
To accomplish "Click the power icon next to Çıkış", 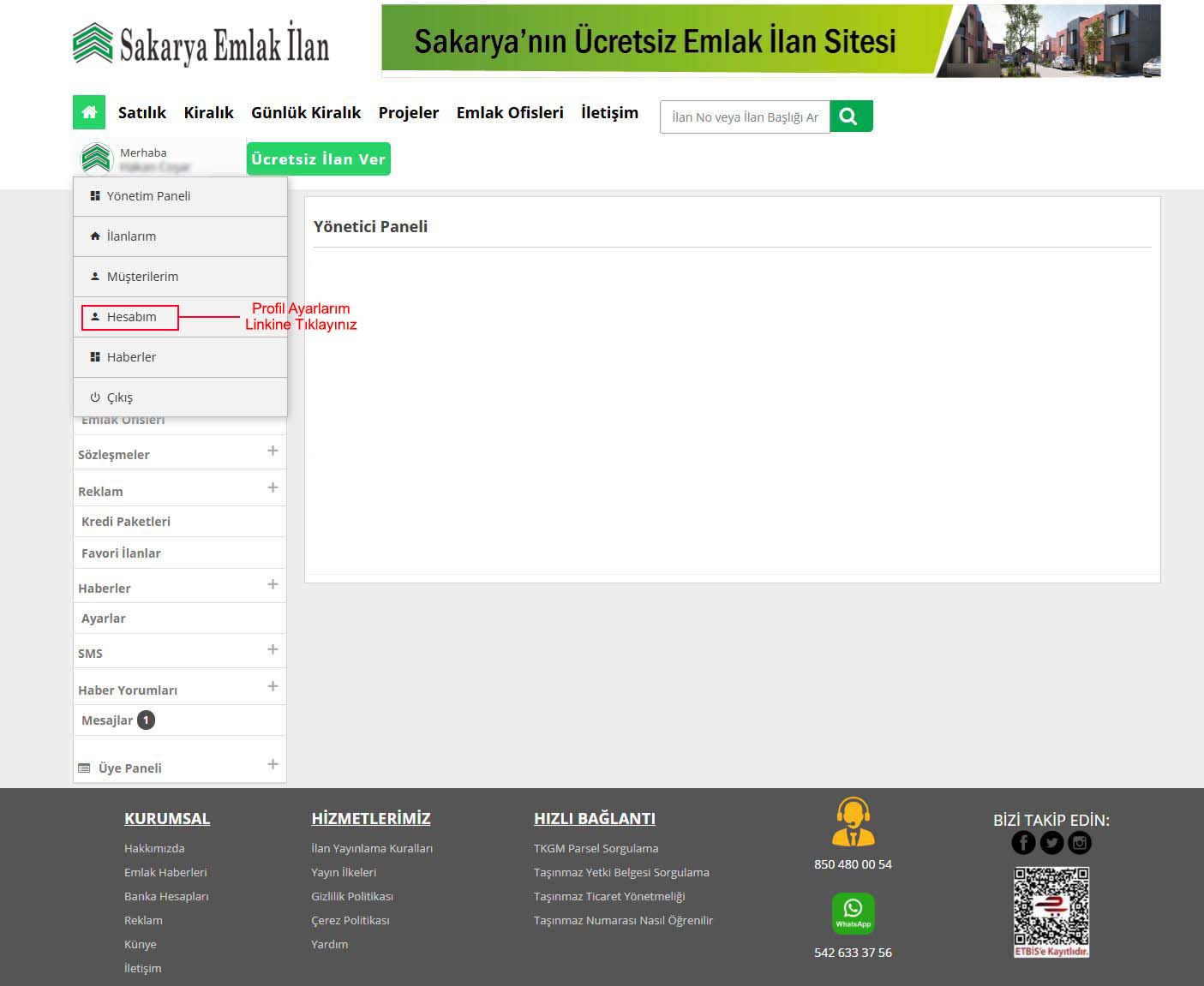I will click(x=94, y=397).
